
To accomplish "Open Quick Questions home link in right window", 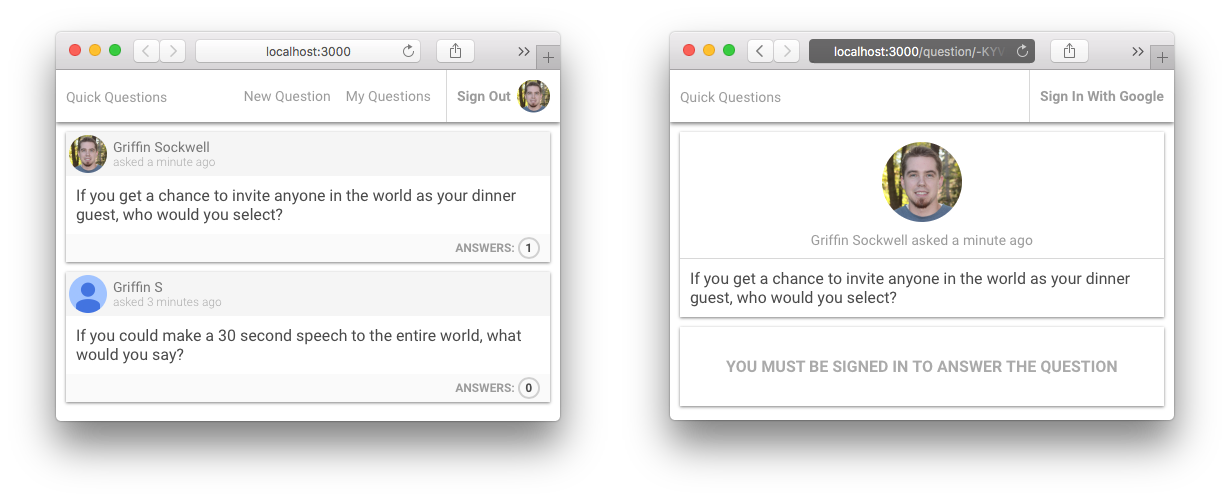I will point(731,97).
